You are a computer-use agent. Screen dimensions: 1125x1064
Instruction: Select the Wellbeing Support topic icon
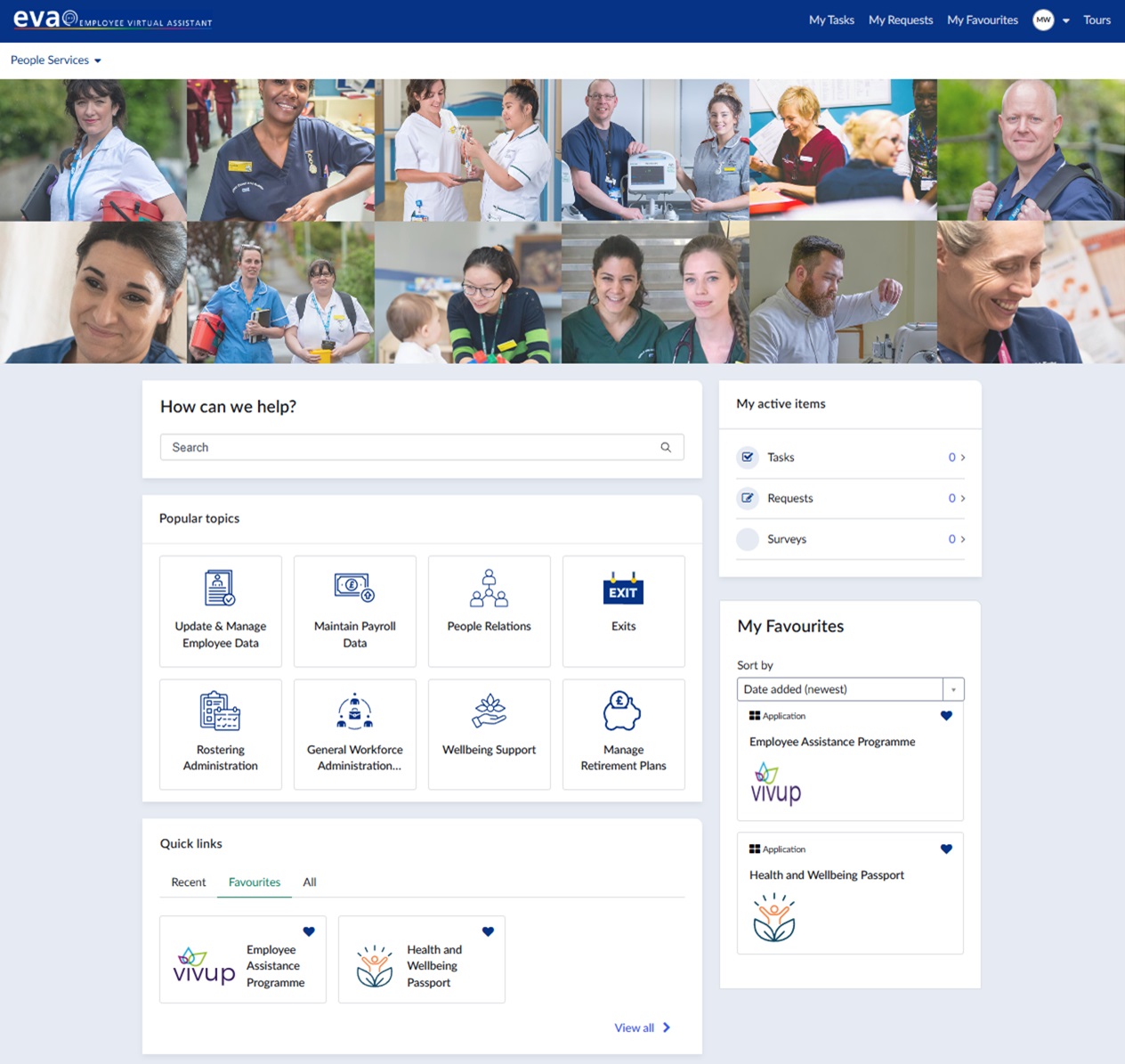489,711
